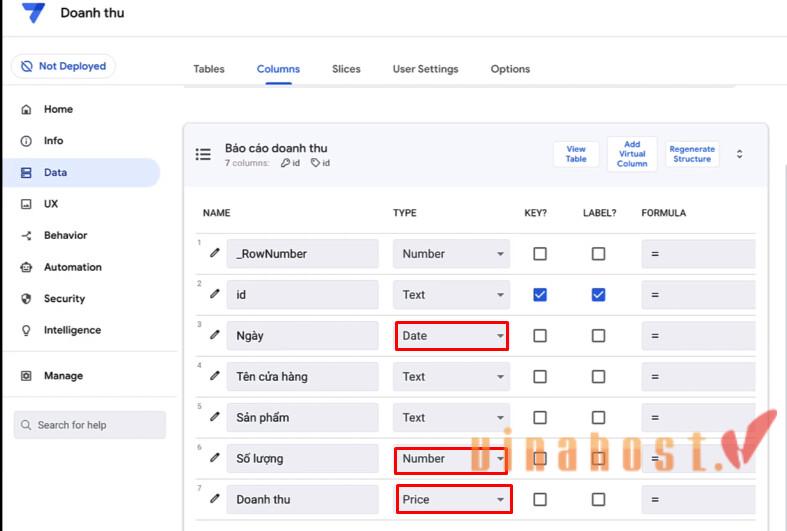The width and height of the screenshot is (787, 531).
Task: Edit the Sản phẩm column pencil icon
Action: 215,417
